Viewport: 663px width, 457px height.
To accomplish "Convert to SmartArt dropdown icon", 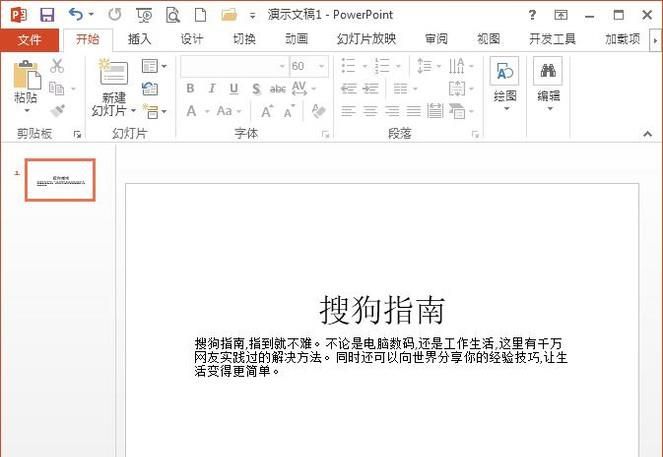I will (461, 111).
